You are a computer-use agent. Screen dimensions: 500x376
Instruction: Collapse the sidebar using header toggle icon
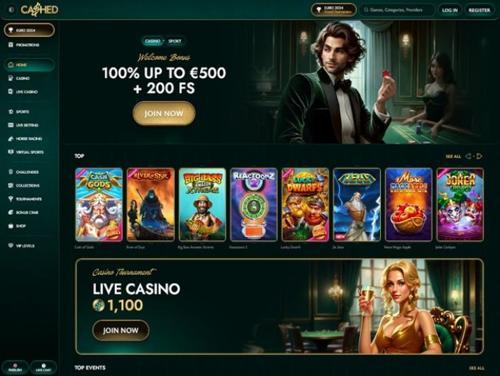click(x=11, y=10)
